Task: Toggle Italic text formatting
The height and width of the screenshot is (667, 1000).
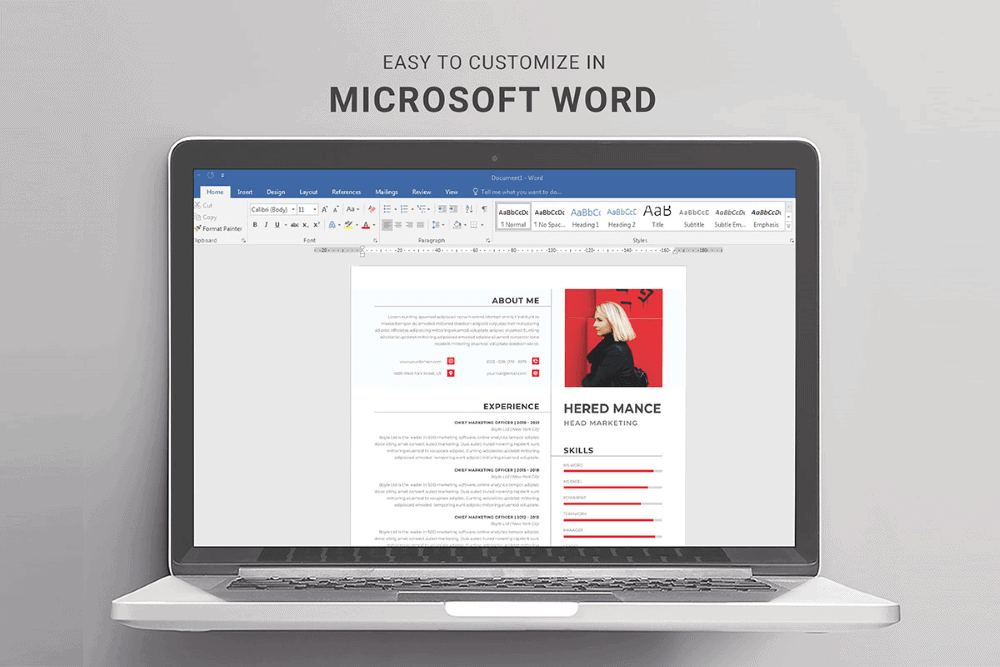Action: tap(266, 224)
